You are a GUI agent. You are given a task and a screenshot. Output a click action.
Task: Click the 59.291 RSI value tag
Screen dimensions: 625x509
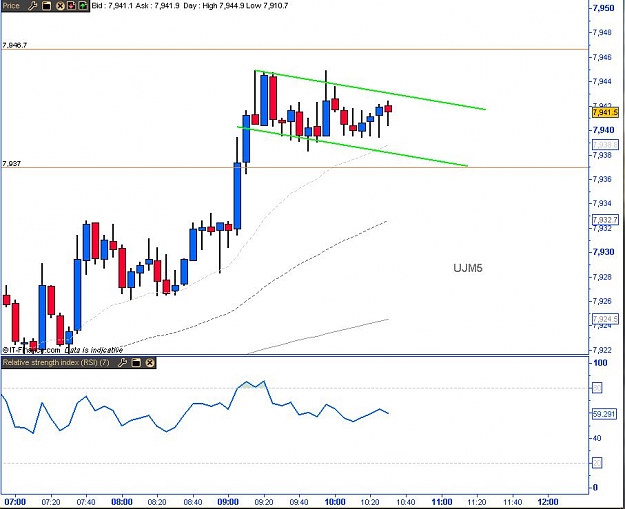[x=604, y=414]
